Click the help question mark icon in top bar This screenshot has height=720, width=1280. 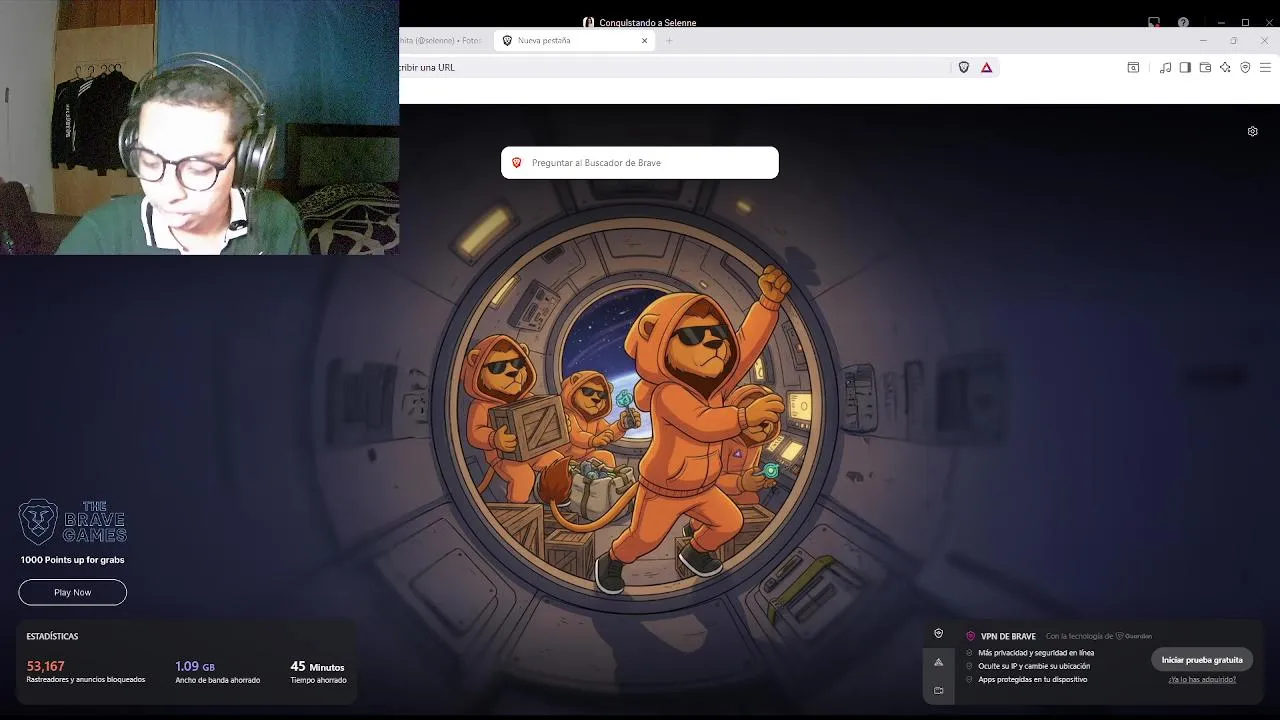point(1183,22)
